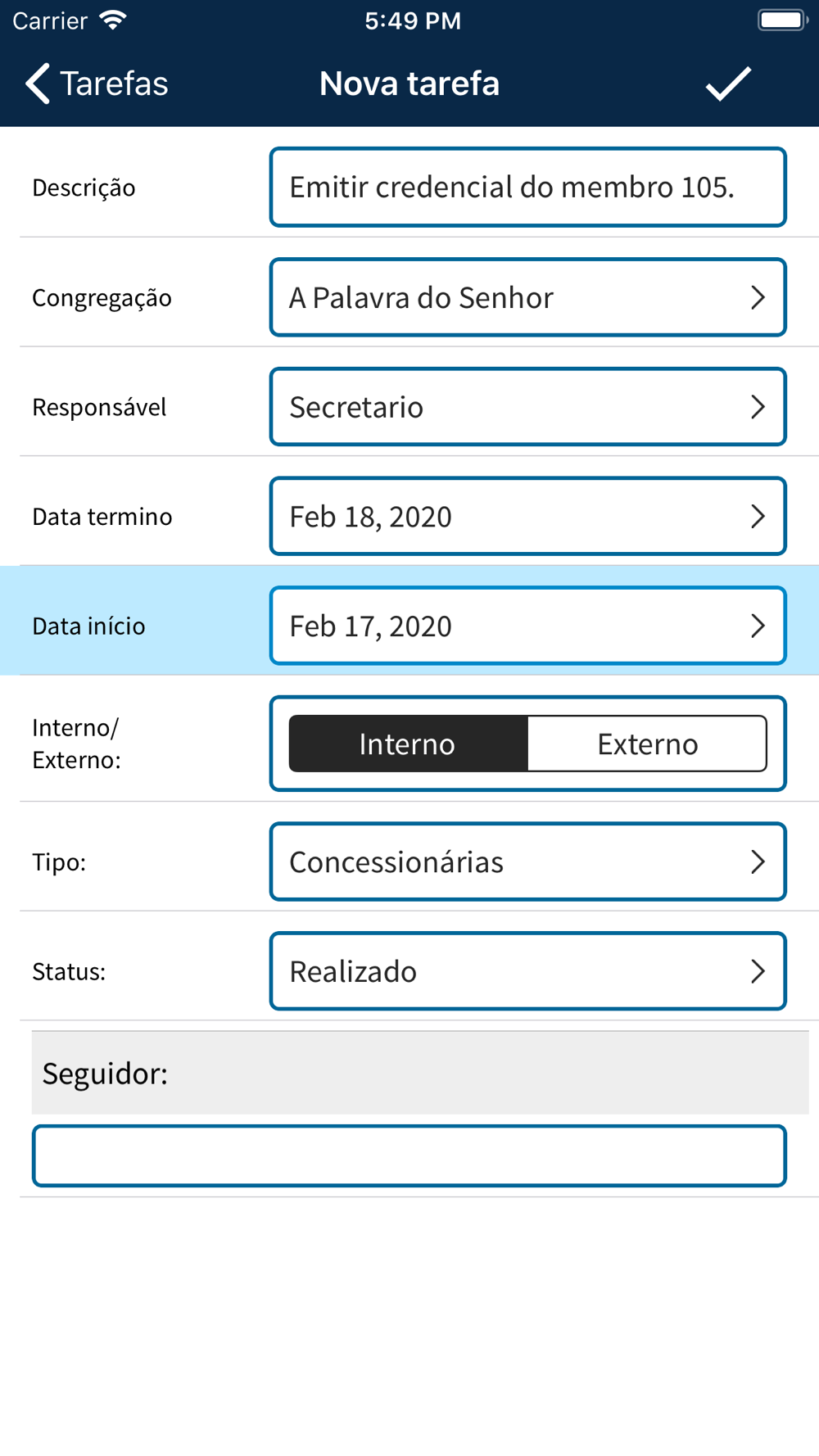Viewport: 819px width, 1456px height.
Task: Tap the Wi-Fi status icon
Action: click(113, 20)
